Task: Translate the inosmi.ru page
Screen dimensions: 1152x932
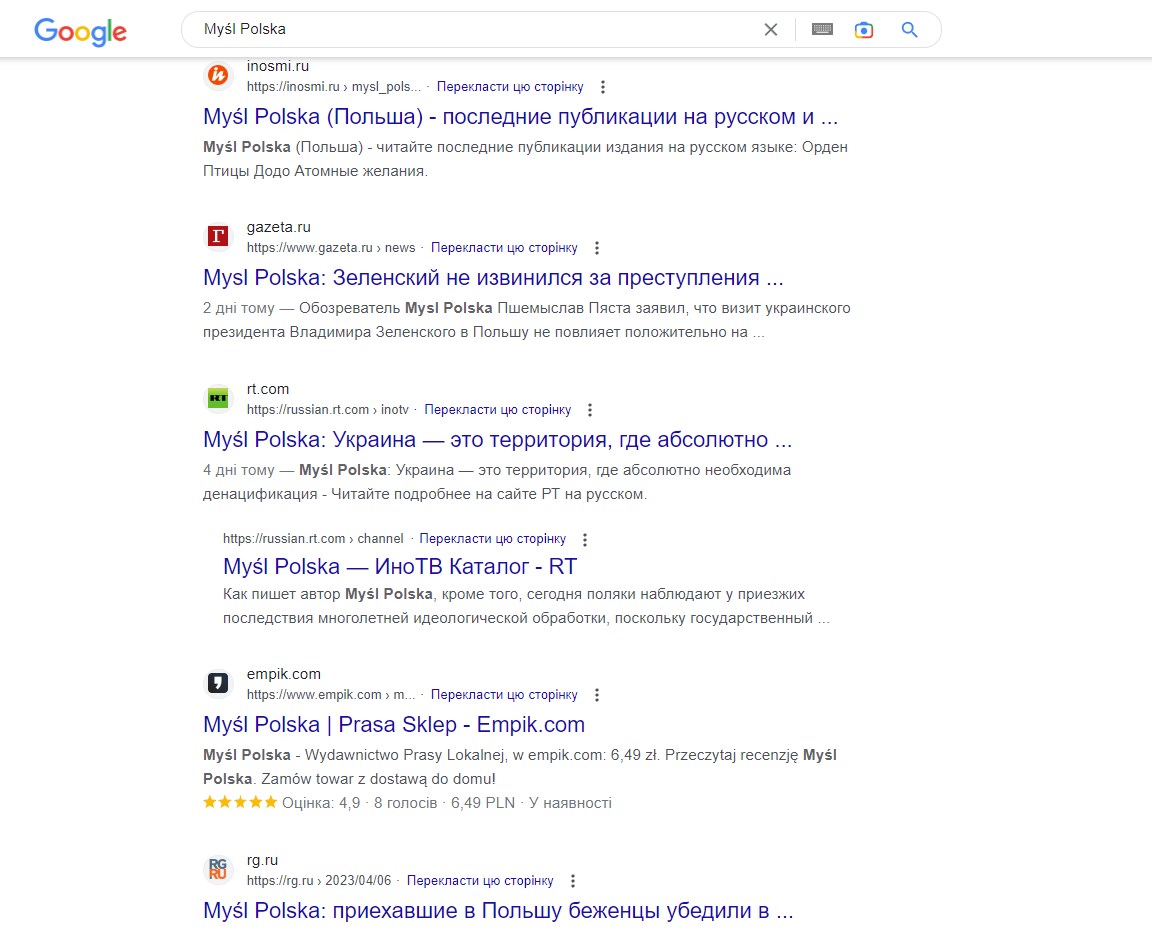Action: (510, 87)
